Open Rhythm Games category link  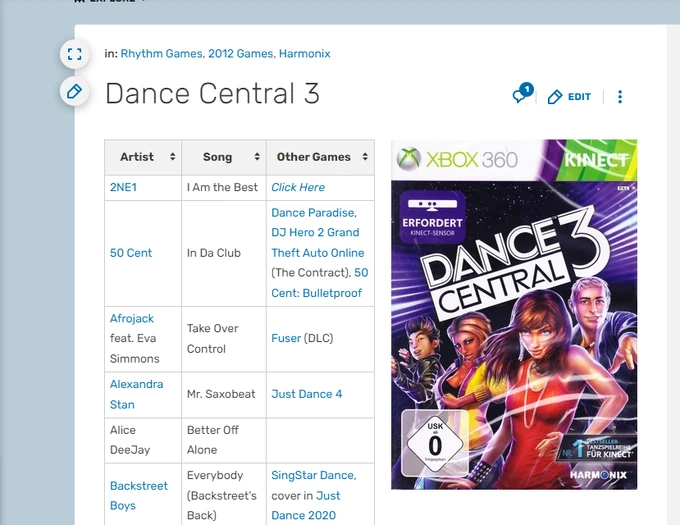click(161, 53)
